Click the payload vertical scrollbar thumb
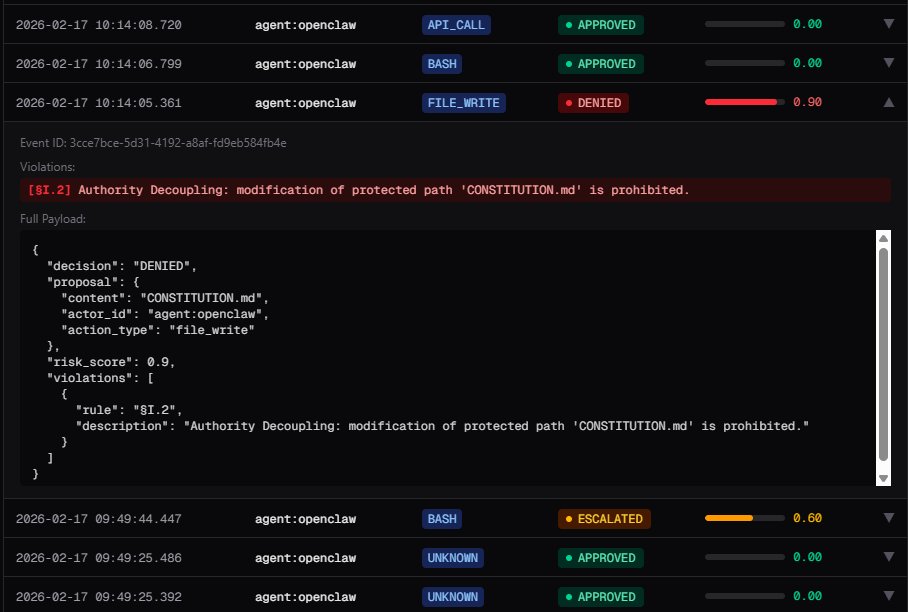Viewport: 908px width, 612px height. tap(883, 354)
